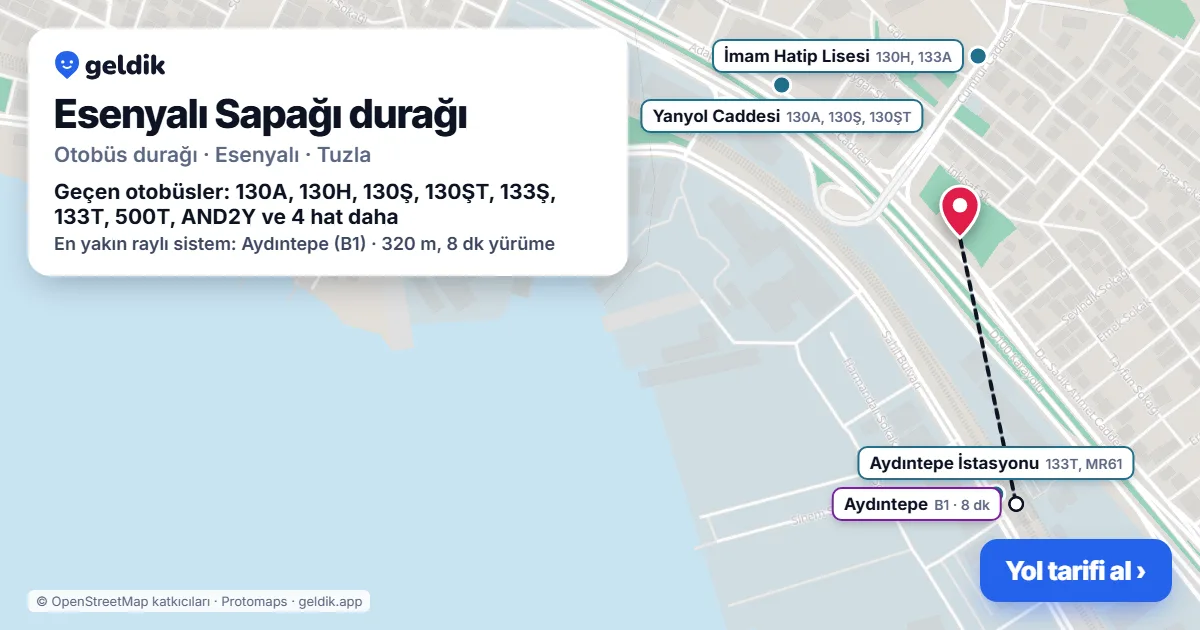Click the geldik smiley pin logo
Screen dimensions: 1200x630
pos(67,66)
